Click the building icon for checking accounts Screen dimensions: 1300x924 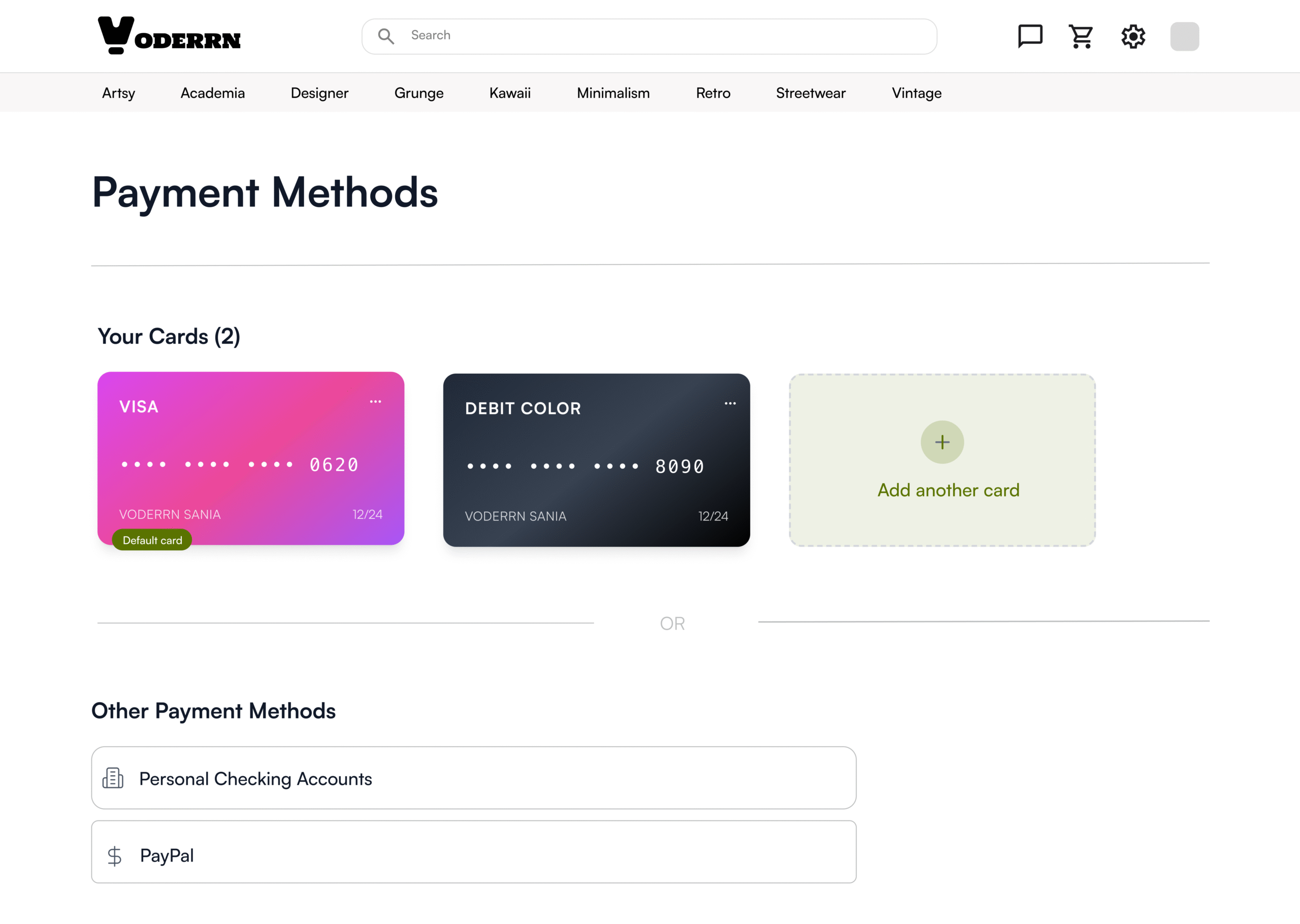113,778
